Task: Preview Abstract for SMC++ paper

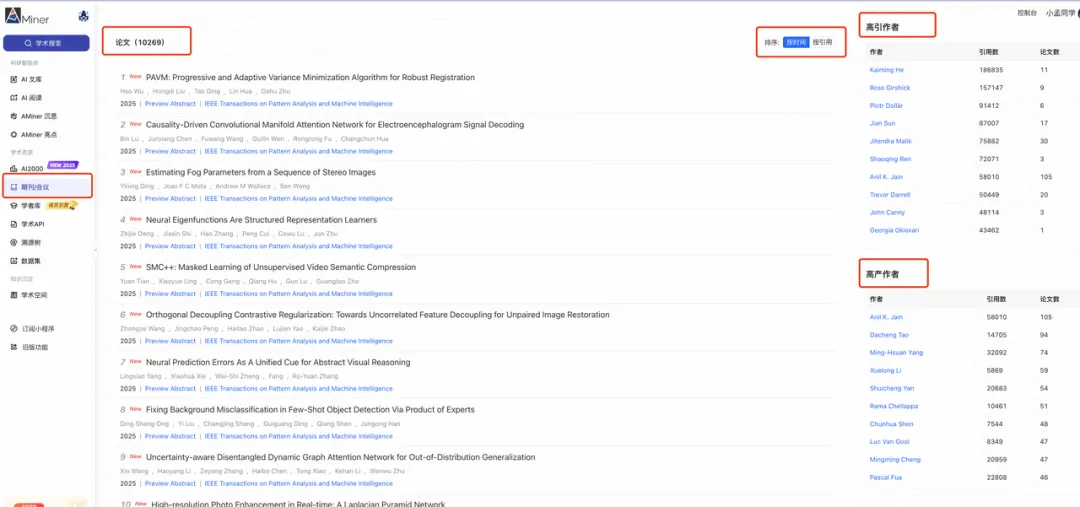Action: [170, 294]
